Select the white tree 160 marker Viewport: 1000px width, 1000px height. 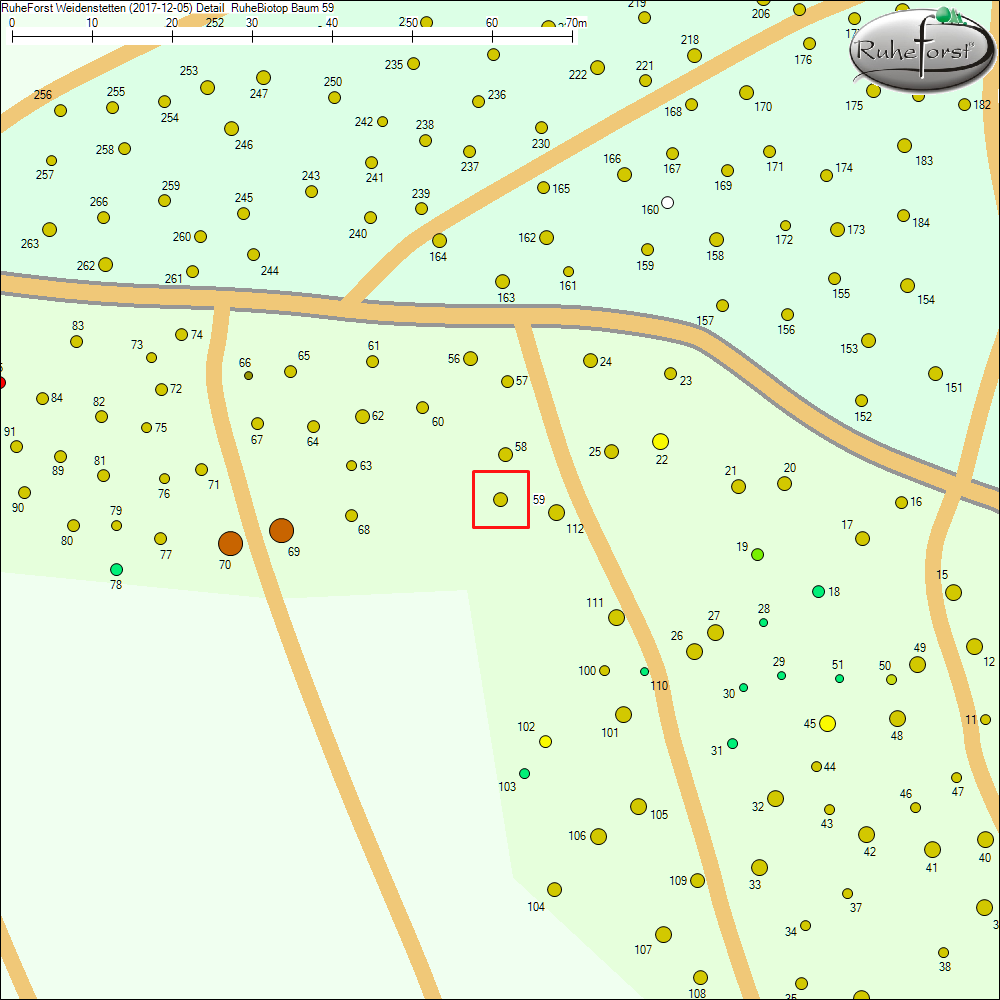click(668, 203)
